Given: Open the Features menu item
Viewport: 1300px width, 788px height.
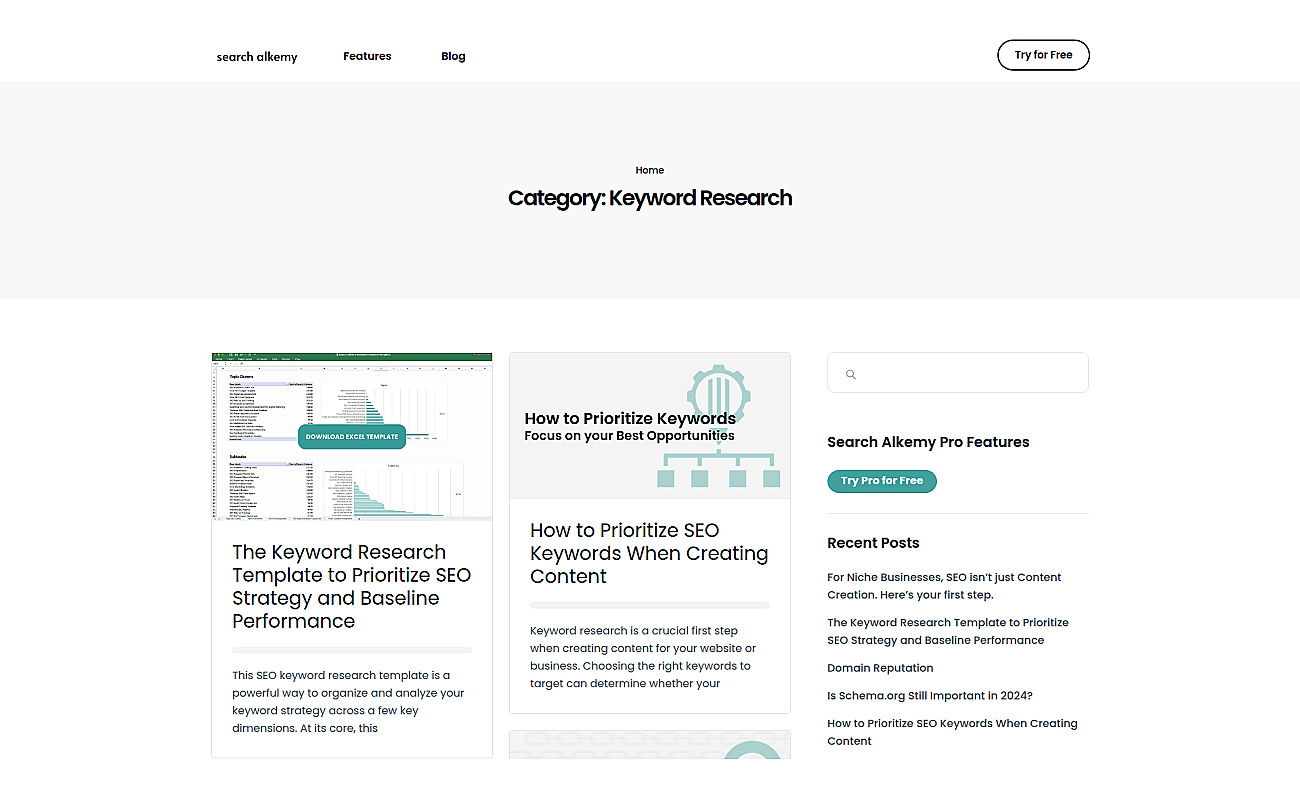Looking at the screenshot, I should point(367,56).
